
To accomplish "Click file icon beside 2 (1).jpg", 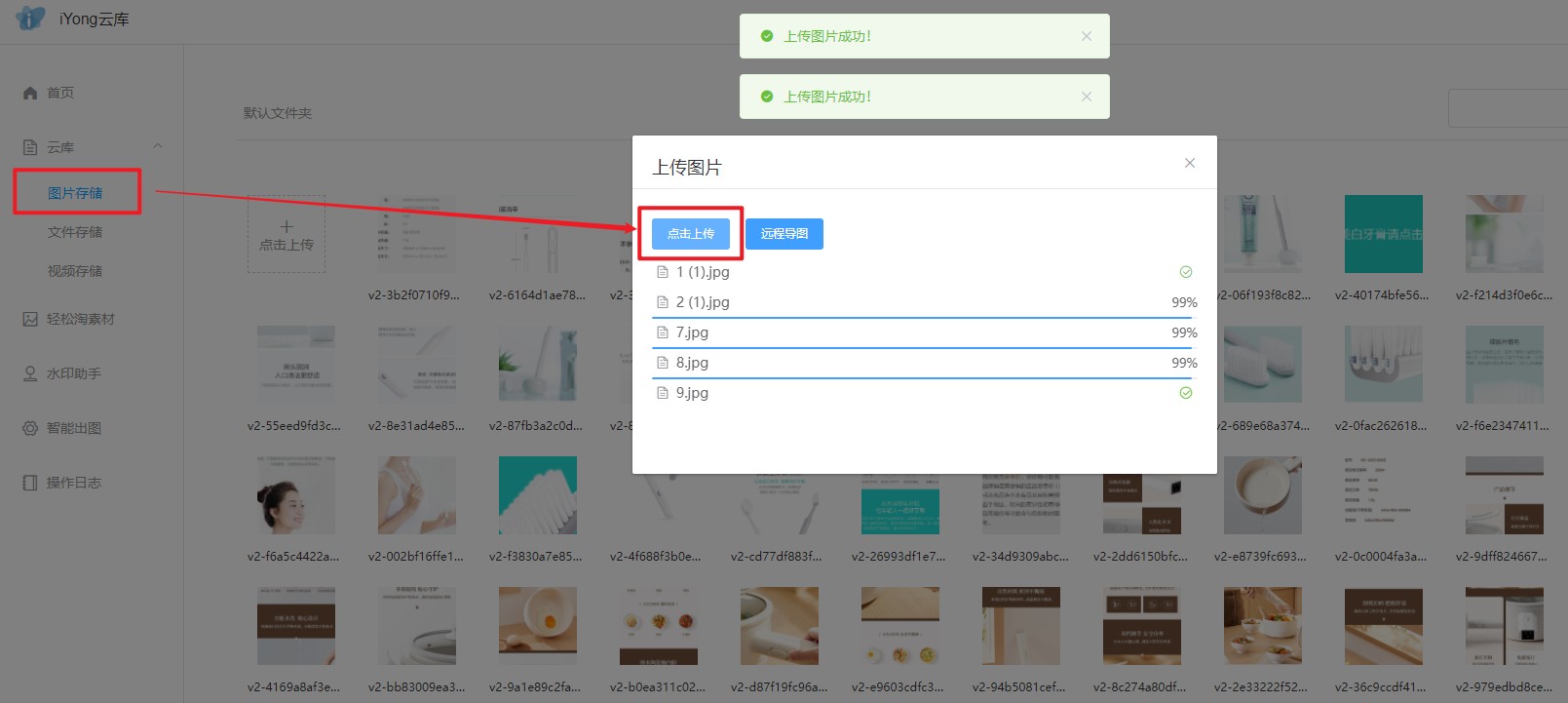I will [x=663, y=302].
